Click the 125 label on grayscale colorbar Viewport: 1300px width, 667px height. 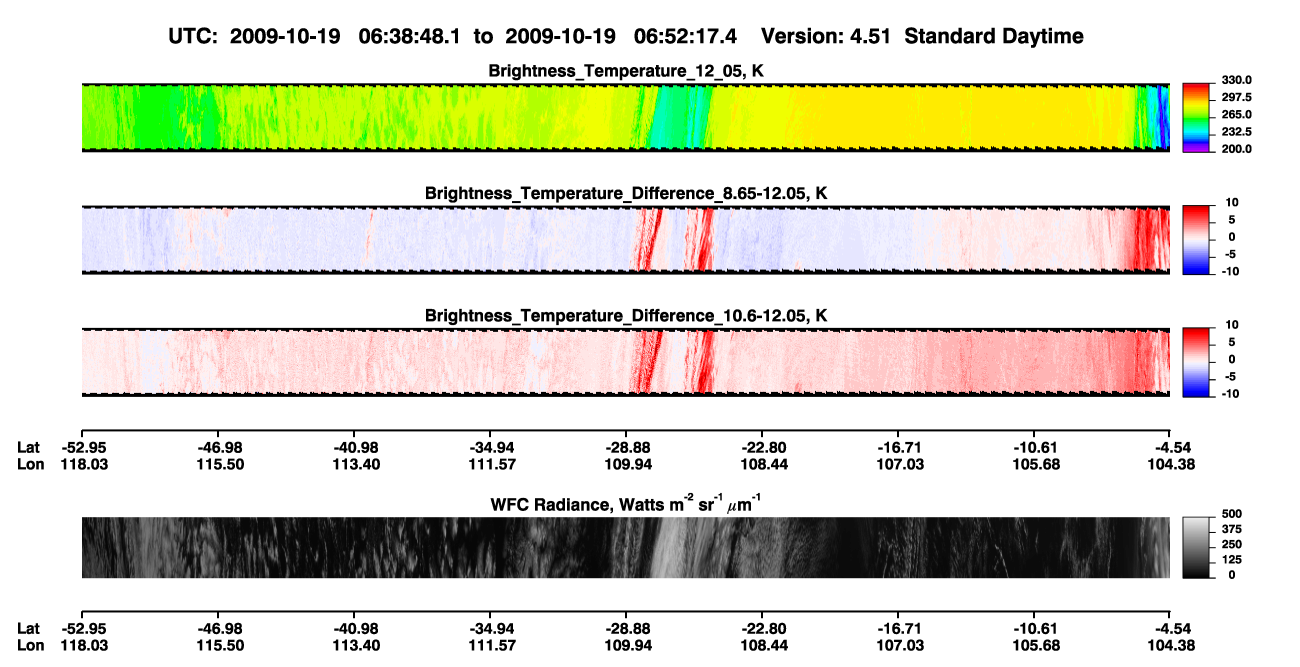(1232, 559)
